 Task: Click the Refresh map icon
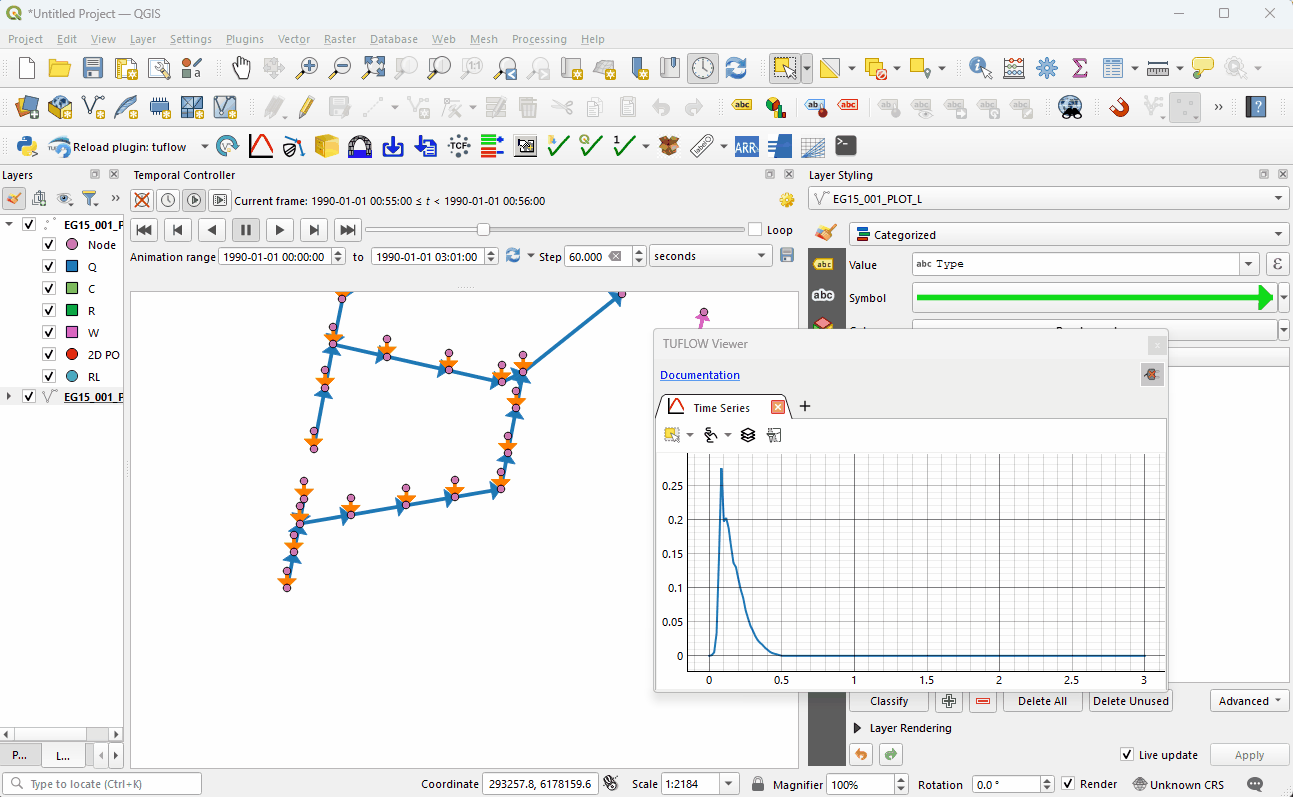pyautogui.click(x=736, y=68)
